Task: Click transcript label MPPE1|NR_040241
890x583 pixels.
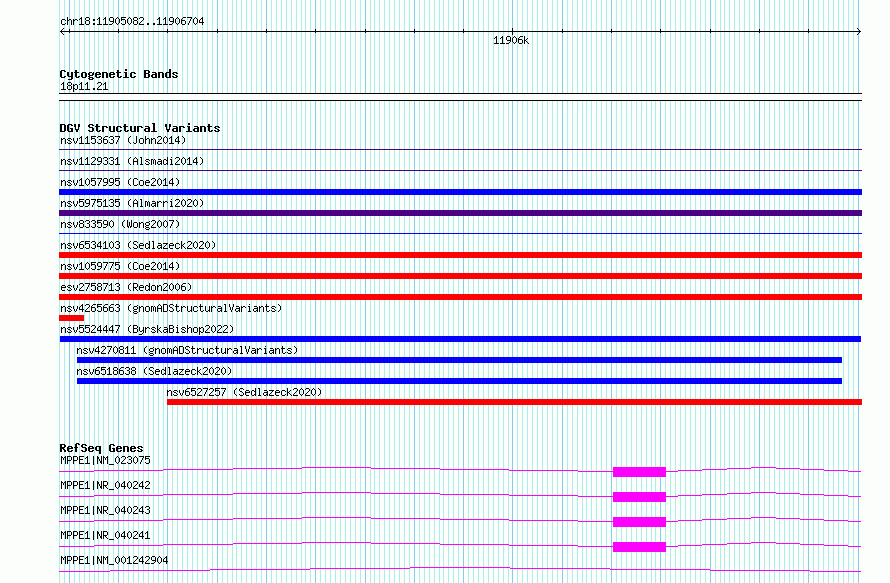Action: [x=105, y=535]
